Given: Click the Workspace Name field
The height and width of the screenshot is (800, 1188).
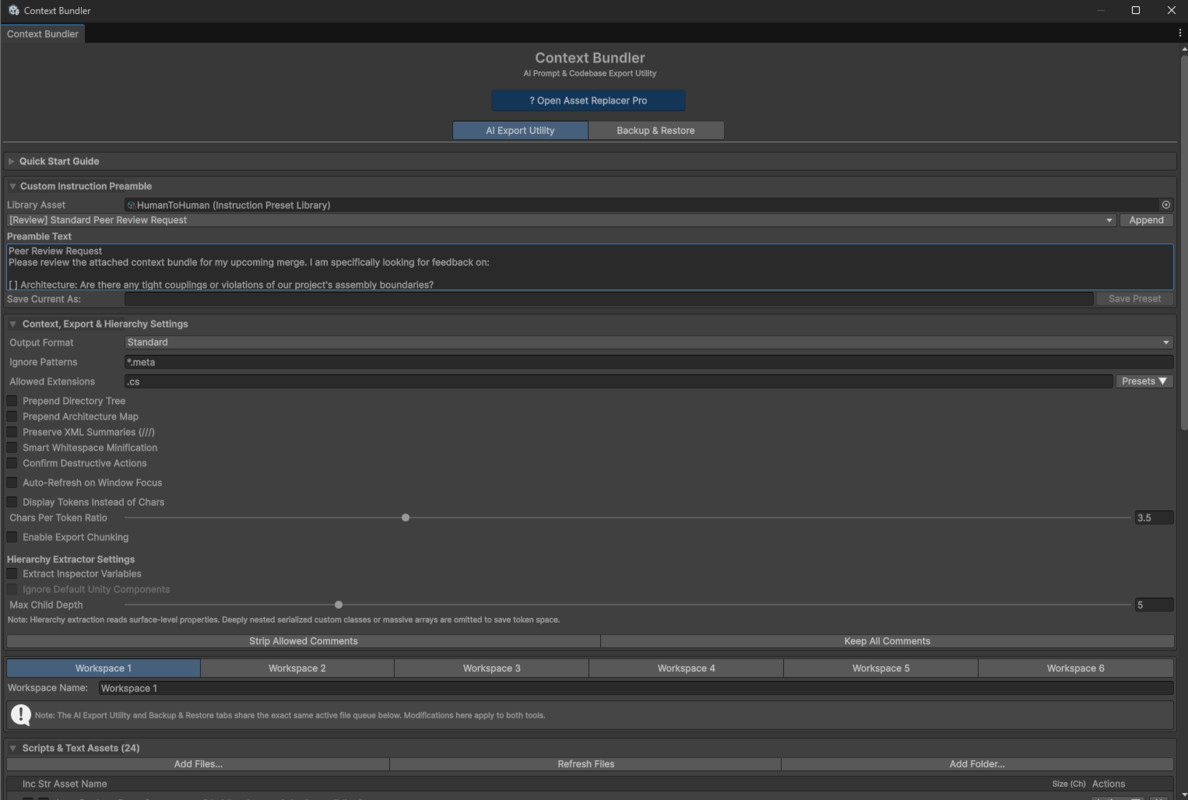Looking at the screenshot, I should point(636,688).
